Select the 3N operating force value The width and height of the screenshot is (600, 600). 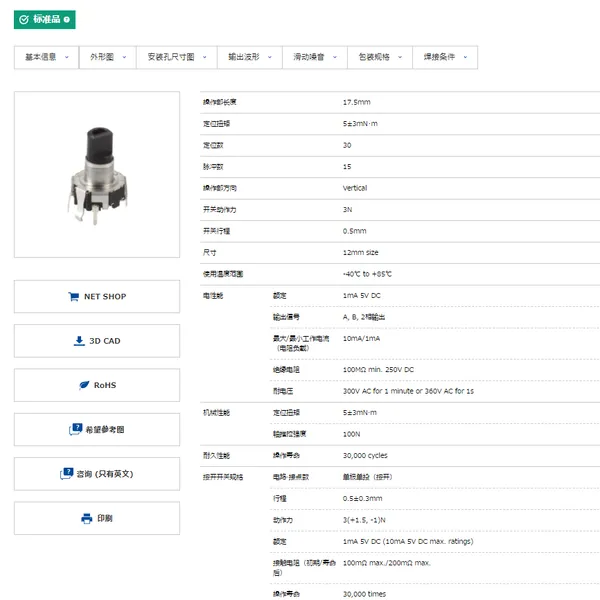click(347, 210)
